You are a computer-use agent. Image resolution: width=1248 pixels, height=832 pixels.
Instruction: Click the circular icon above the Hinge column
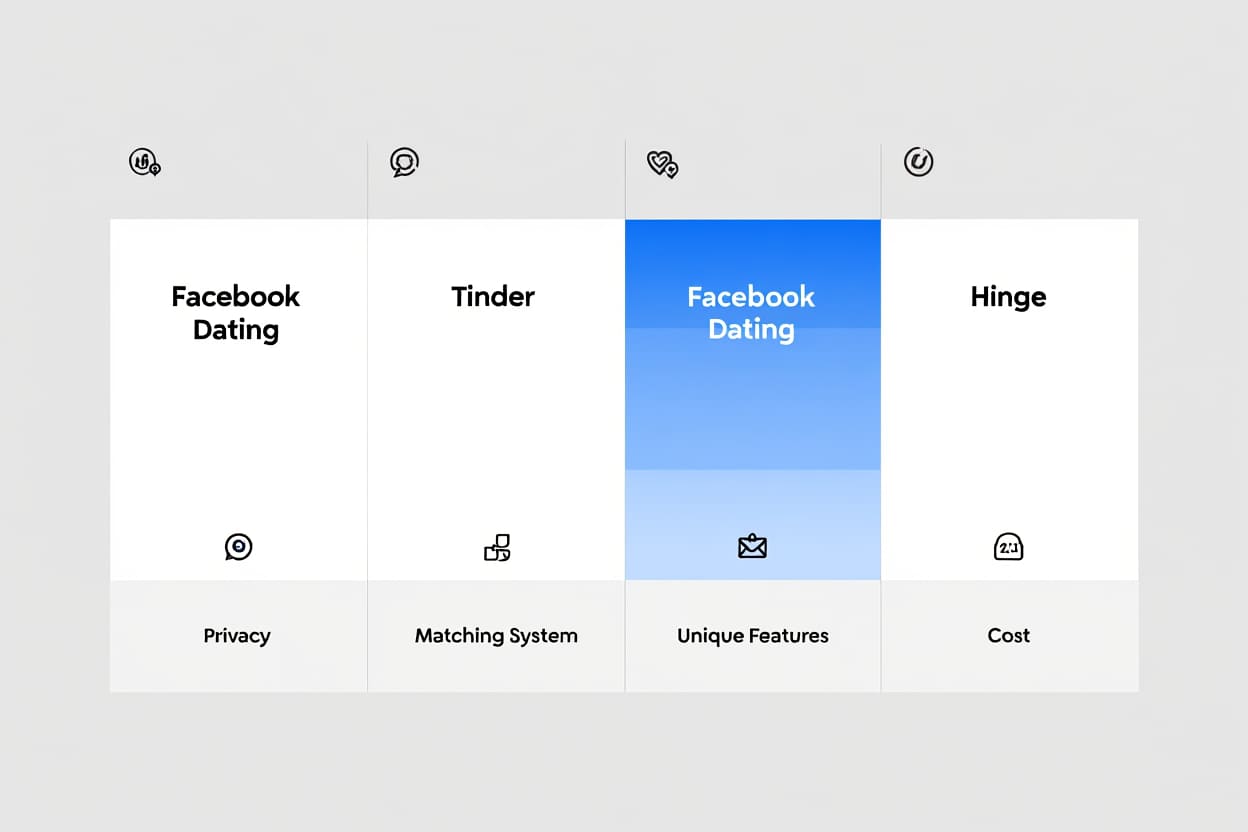point(918,161)
